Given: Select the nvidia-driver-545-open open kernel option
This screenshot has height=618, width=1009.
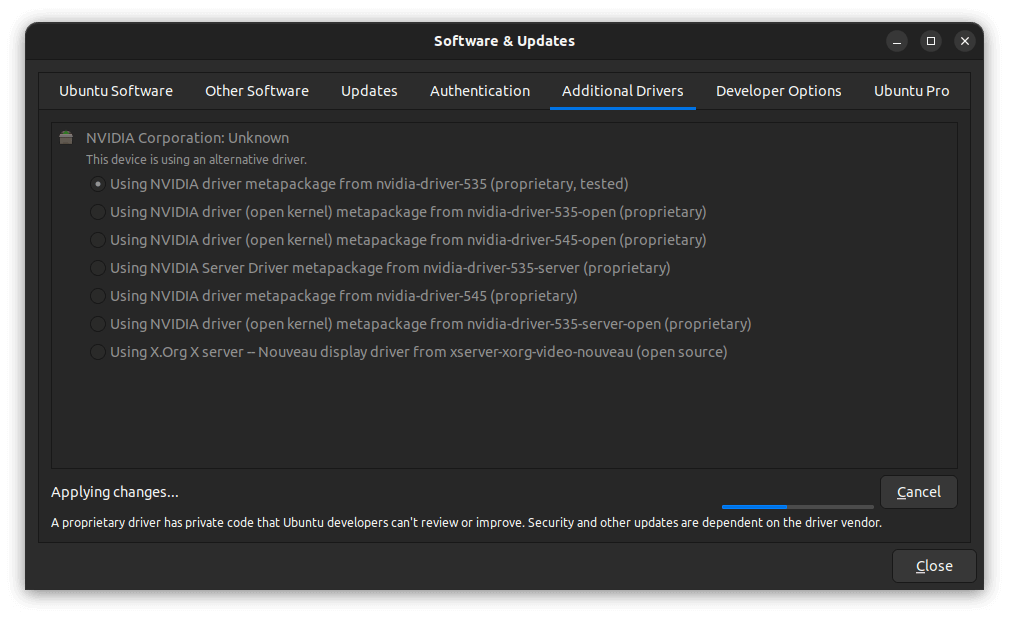Looking at the screenshot, I should pyautogui.click(x=98, y=240).
